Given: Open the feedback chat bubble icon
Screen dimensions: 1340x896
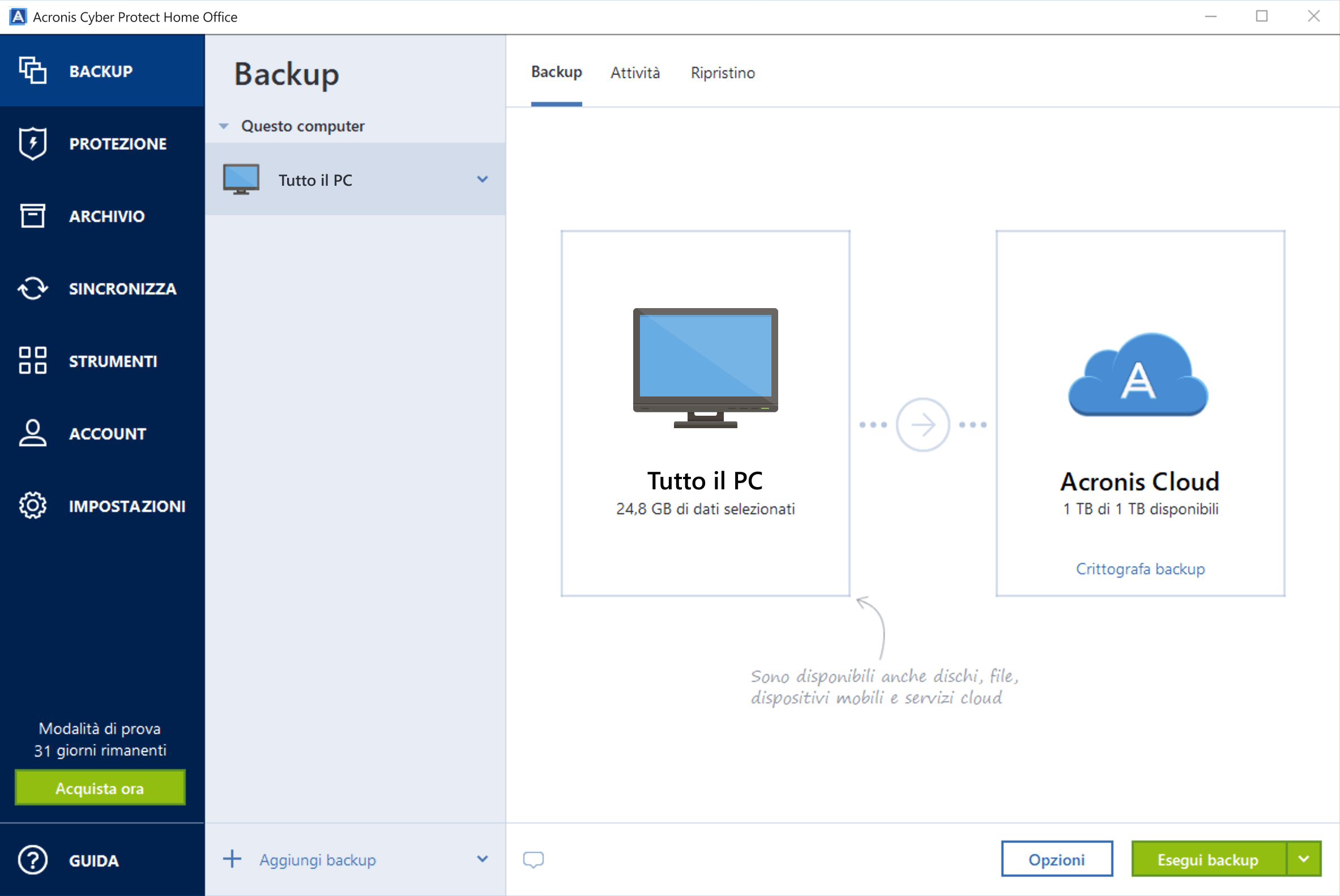Looking at the screenshot, I should [532, 859].
